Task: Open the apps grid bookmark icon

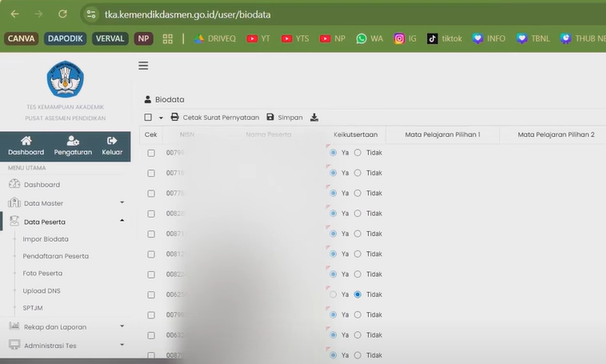Action: pyautogui.click(x=168, y=39)
